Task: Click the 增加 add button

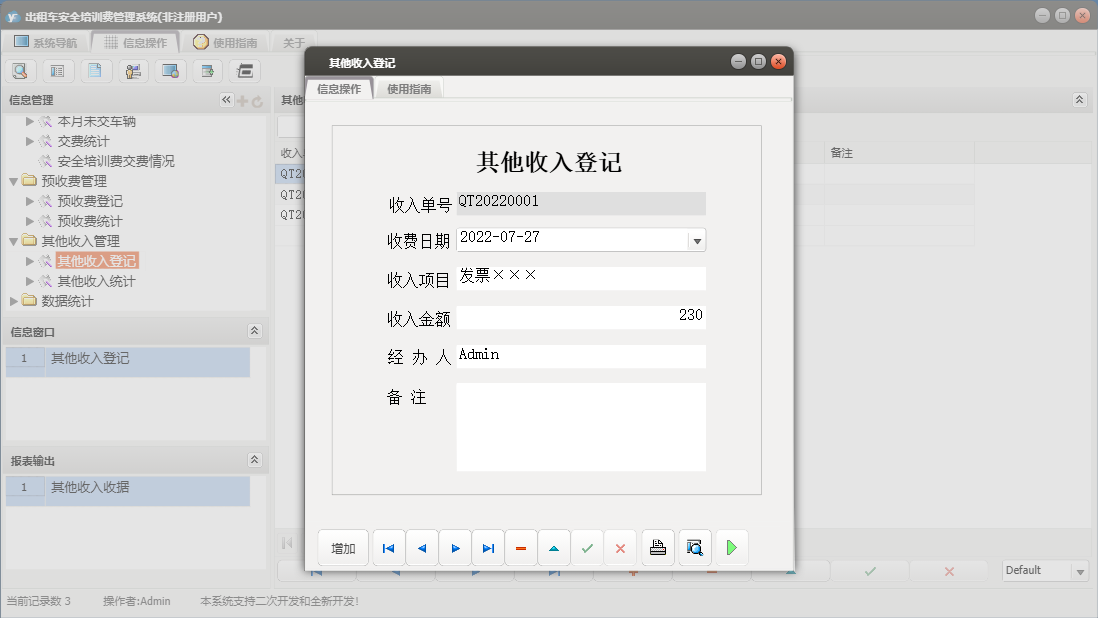Action: point(343,547)
